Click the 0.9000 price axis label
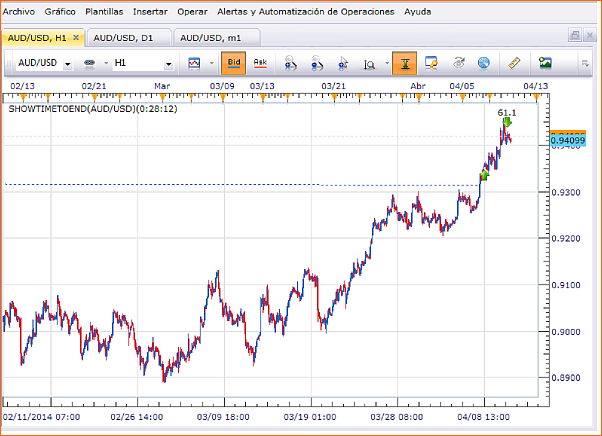Image resolution: width=602 pixels, height=436 pixels. (x=566, y=332)
